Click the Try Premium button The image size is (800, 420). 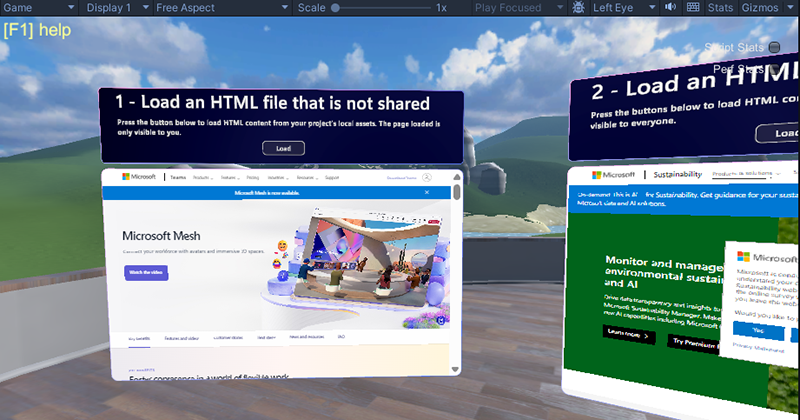tap(694, 344)
